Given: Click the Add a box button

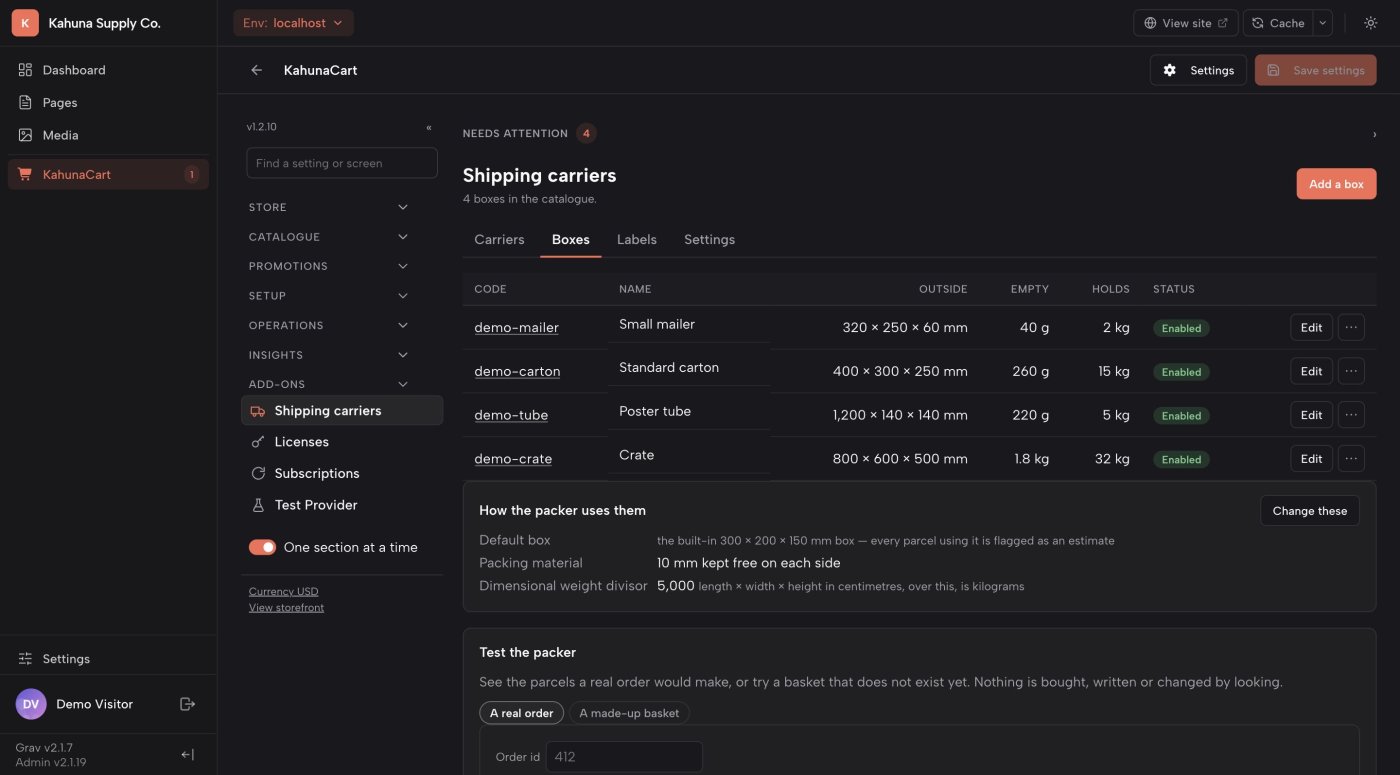Looking at the screenshot, I should pyautogui.click(x=1336, y=184).
